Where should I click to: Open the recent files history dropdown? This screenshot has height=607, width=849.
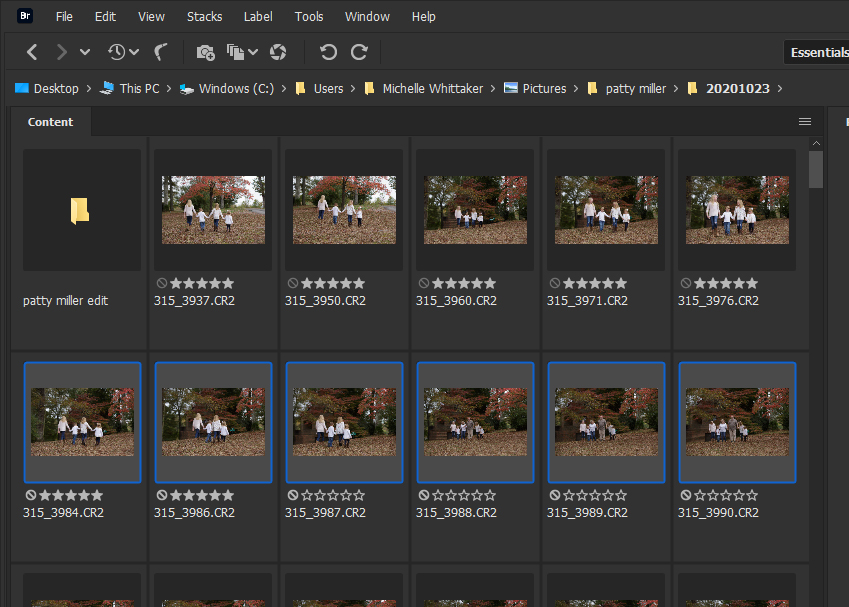[114, 51]
